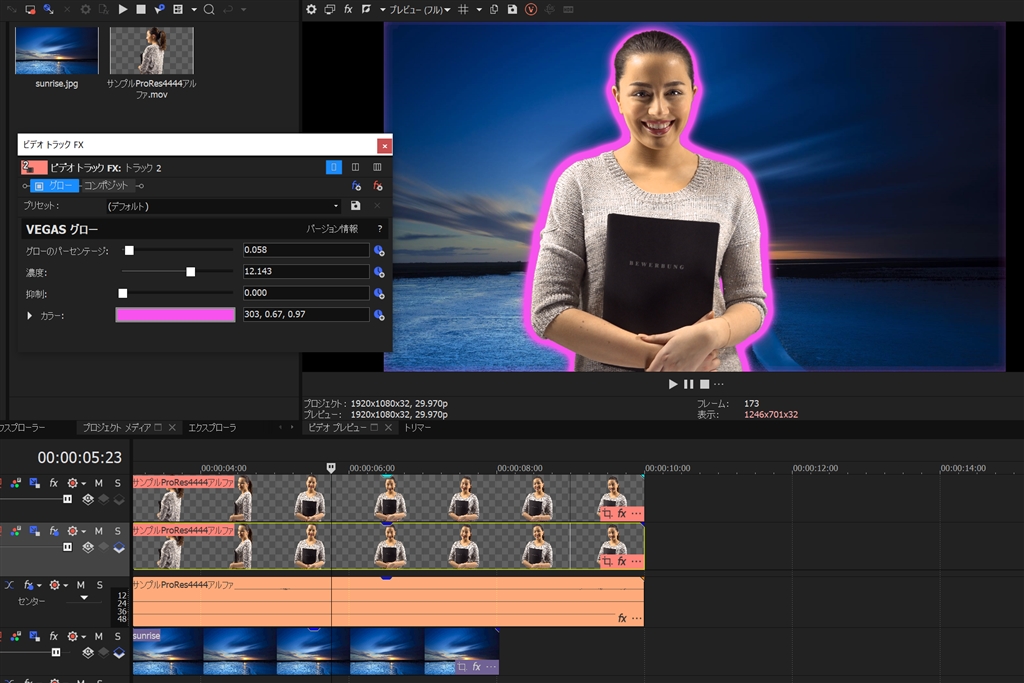Click the video output FX icon above preview

(x=348, y=9)
